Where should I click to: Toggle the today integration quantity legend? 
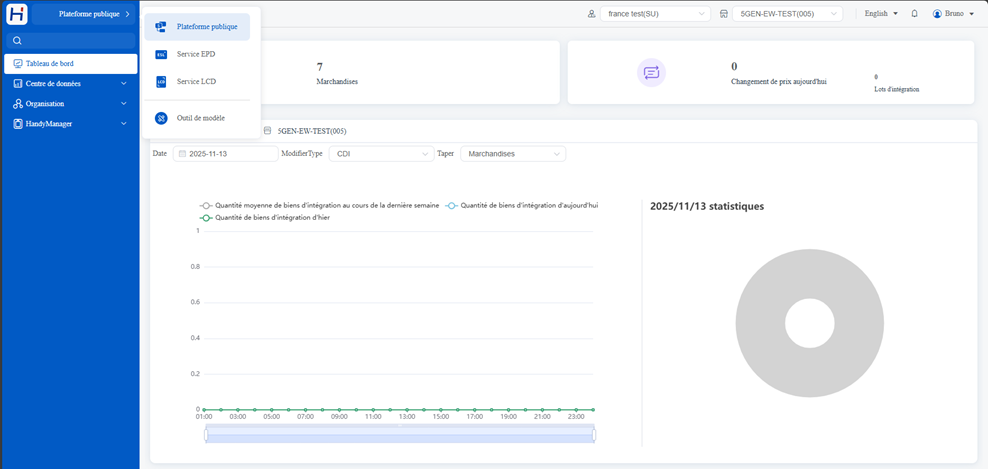pyautogui.click(x=521, y=206)
